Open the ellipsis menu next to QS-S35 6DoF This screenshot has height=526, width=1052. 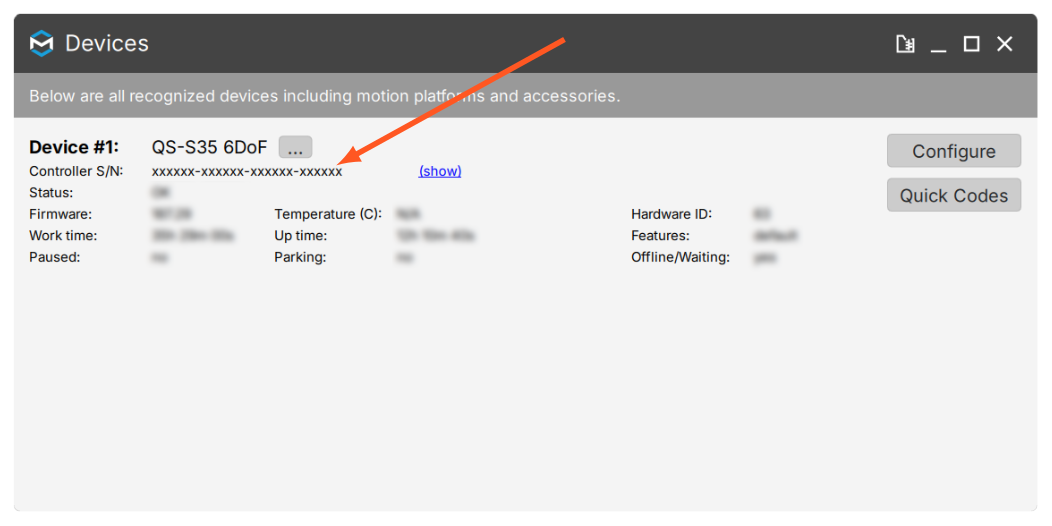[x=295, y=147]
